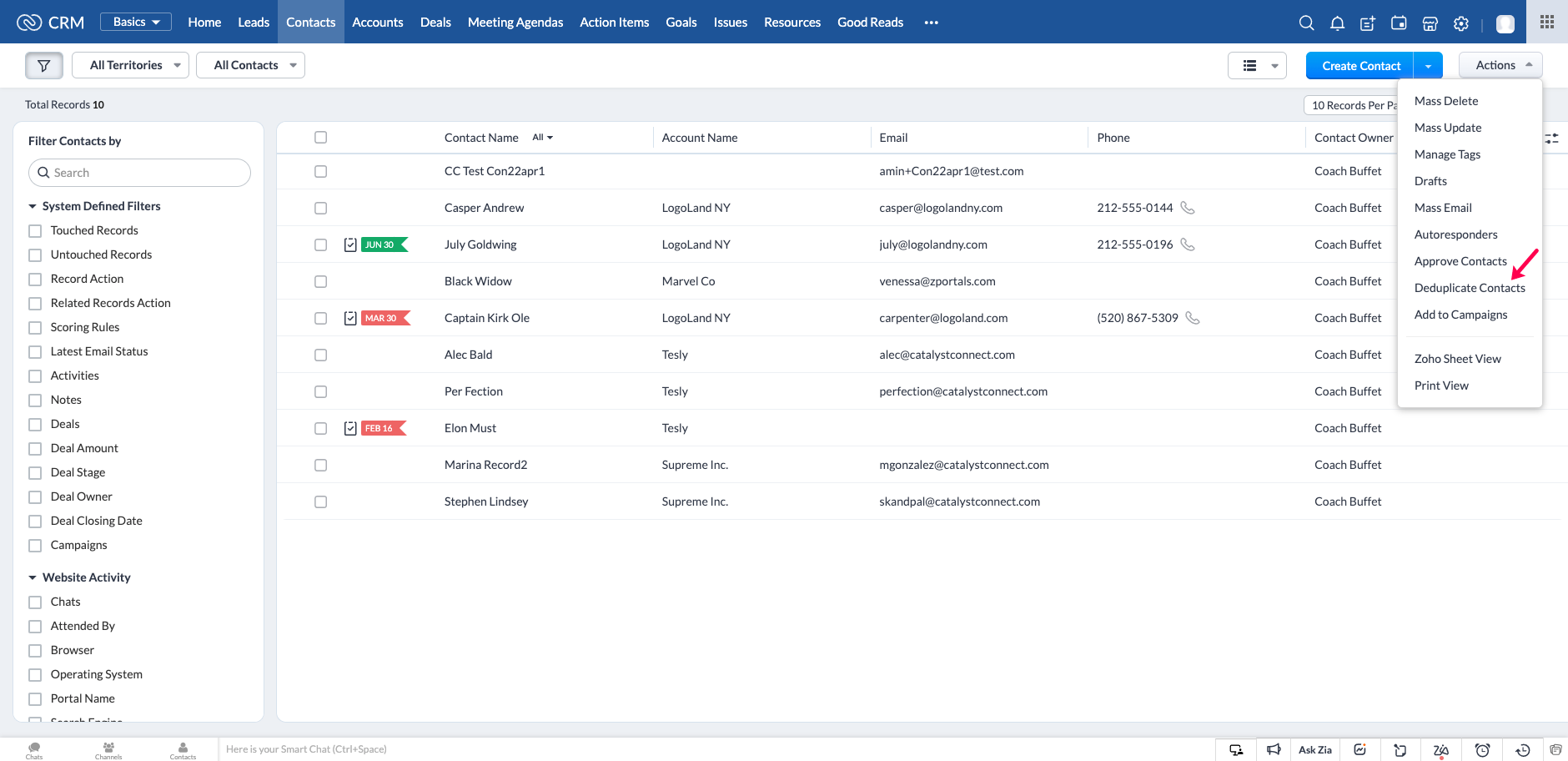Open the Contact Name All dropdown
The image size is (1568, 761).
[x=543, y=138]
